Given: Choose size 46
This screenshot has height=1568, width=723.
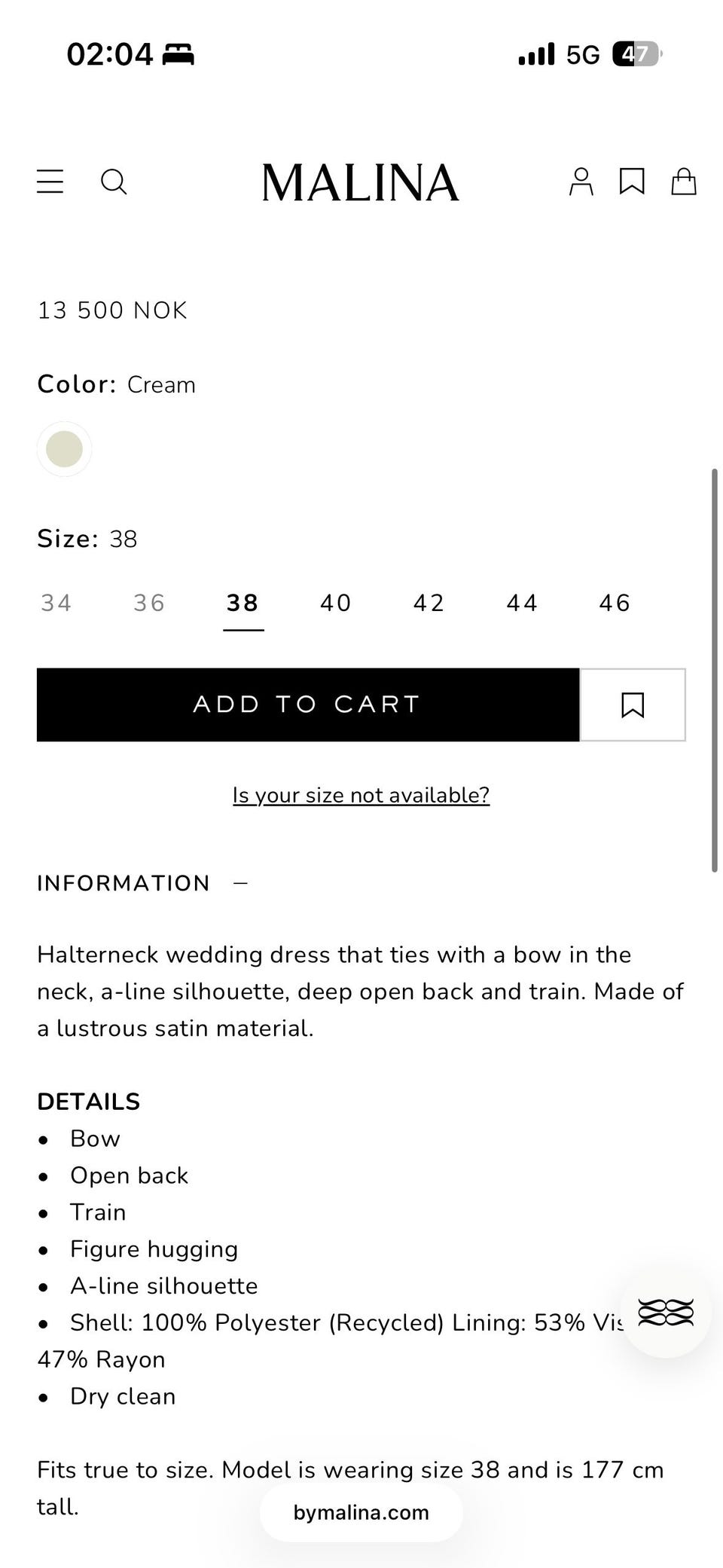Looking at the screenshot, I should coord(615,603).
